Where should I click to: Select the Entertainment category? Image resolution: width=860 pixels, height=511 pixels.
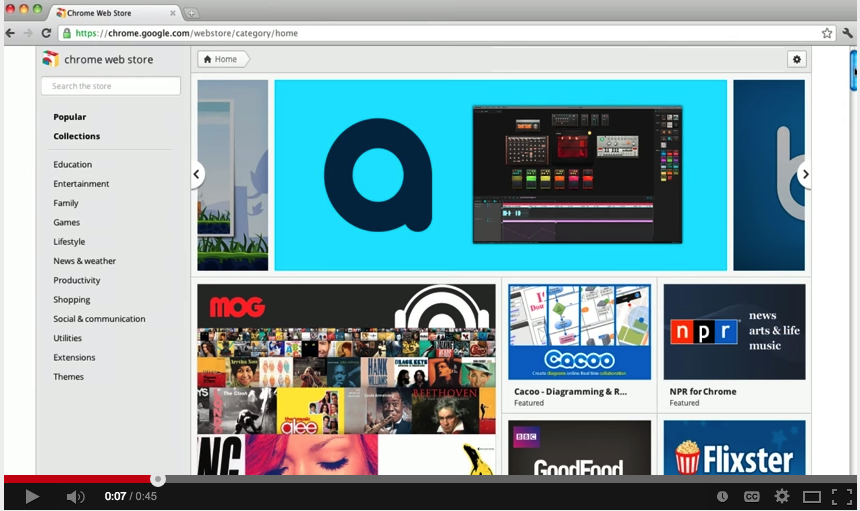[81, 184]
